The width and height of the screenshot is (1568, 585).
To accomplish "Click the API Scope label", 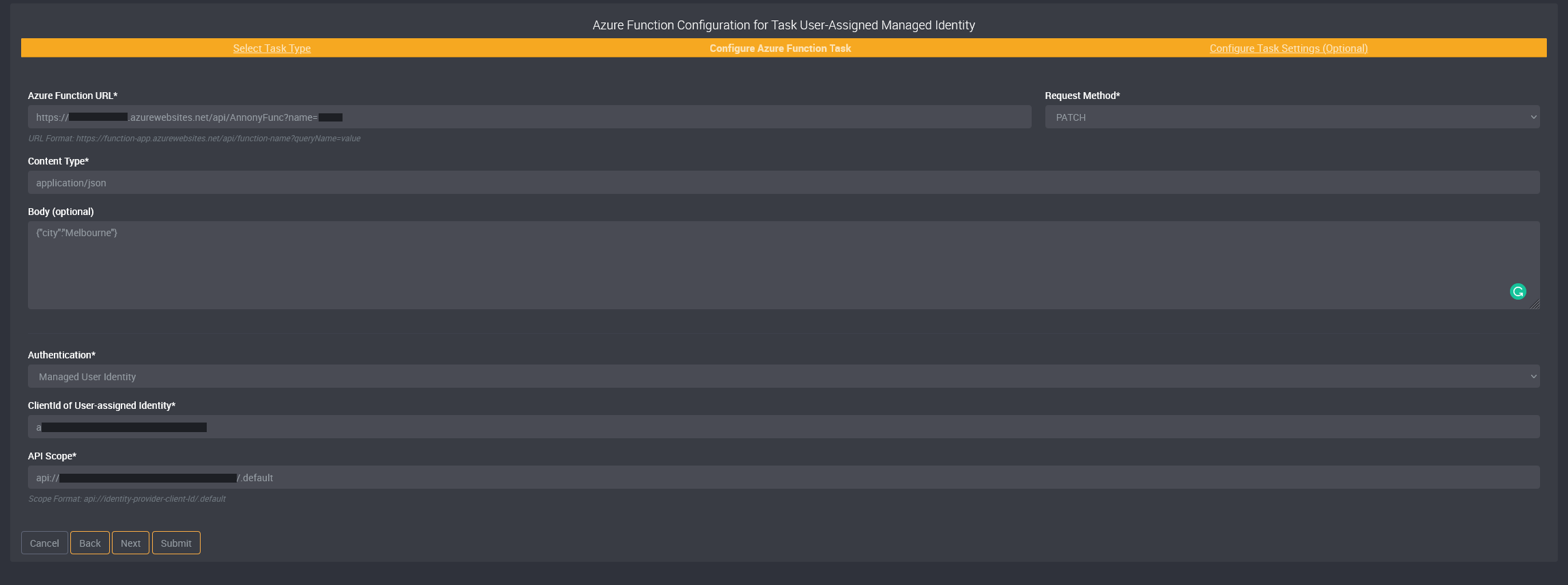I will pos(52,456).
